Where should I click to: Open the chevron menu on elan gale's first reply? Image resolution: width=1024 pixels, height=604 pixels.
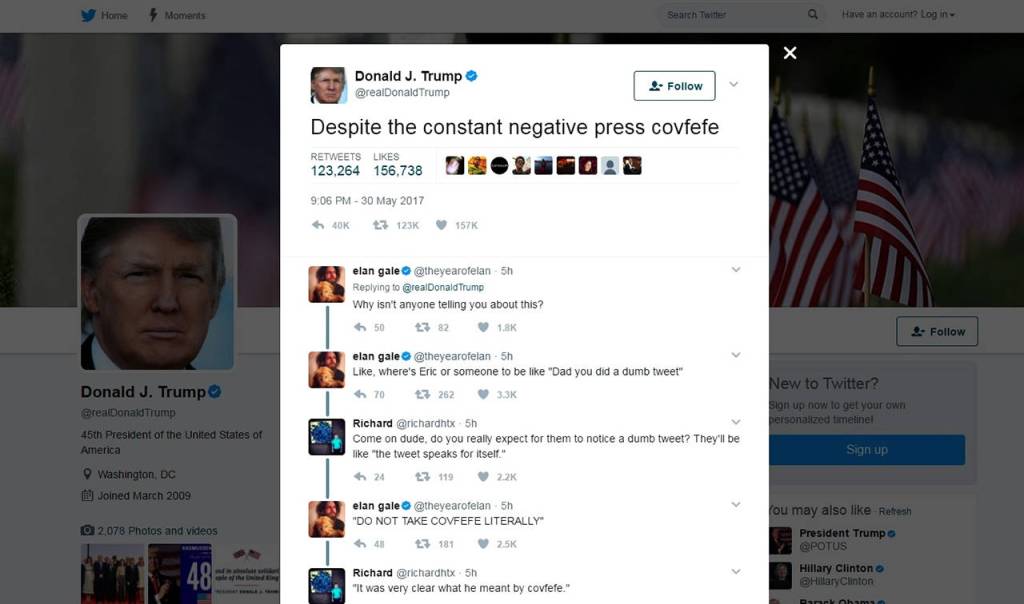click(736, 270)
